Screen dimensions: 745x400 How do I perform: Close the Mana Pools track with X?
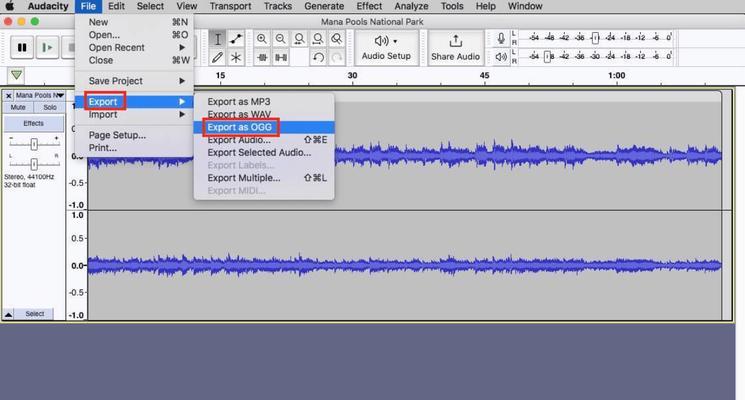click(x=8, y=95)
